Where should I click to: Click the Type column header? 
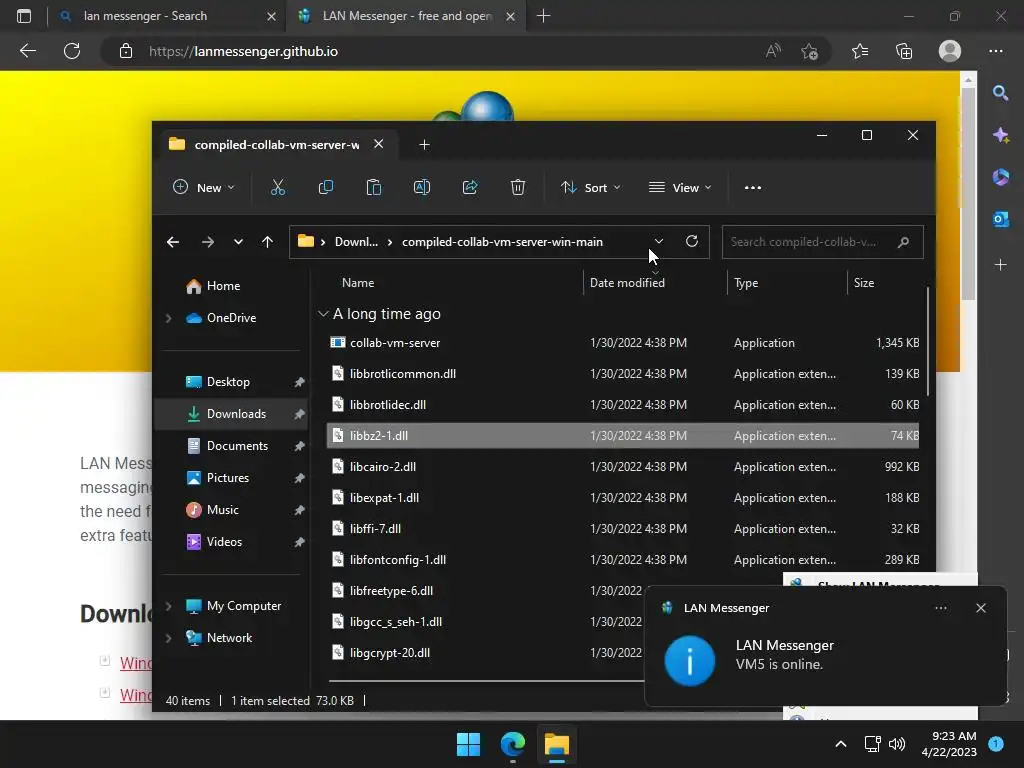[746, 283]
